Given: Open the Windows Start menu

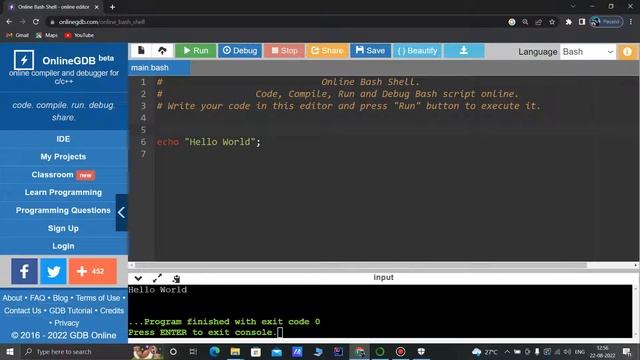Looking at the screenshot, I should [10, 351].
